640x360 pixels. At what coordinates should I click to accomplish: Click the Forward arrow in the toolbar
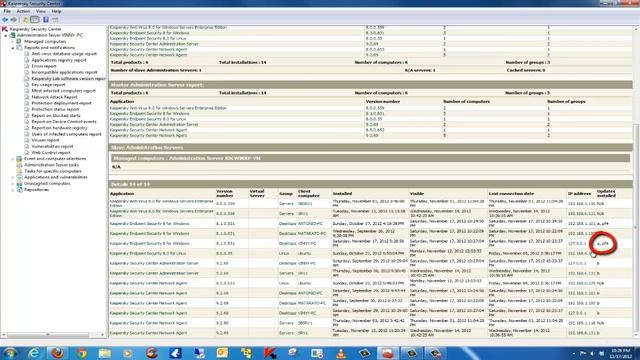coord(13,20)
